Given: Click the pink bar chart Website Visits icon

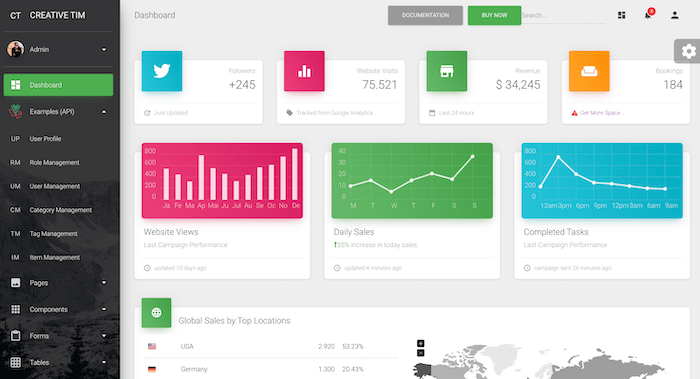Looking at the screenshot, I should [304, 71].
